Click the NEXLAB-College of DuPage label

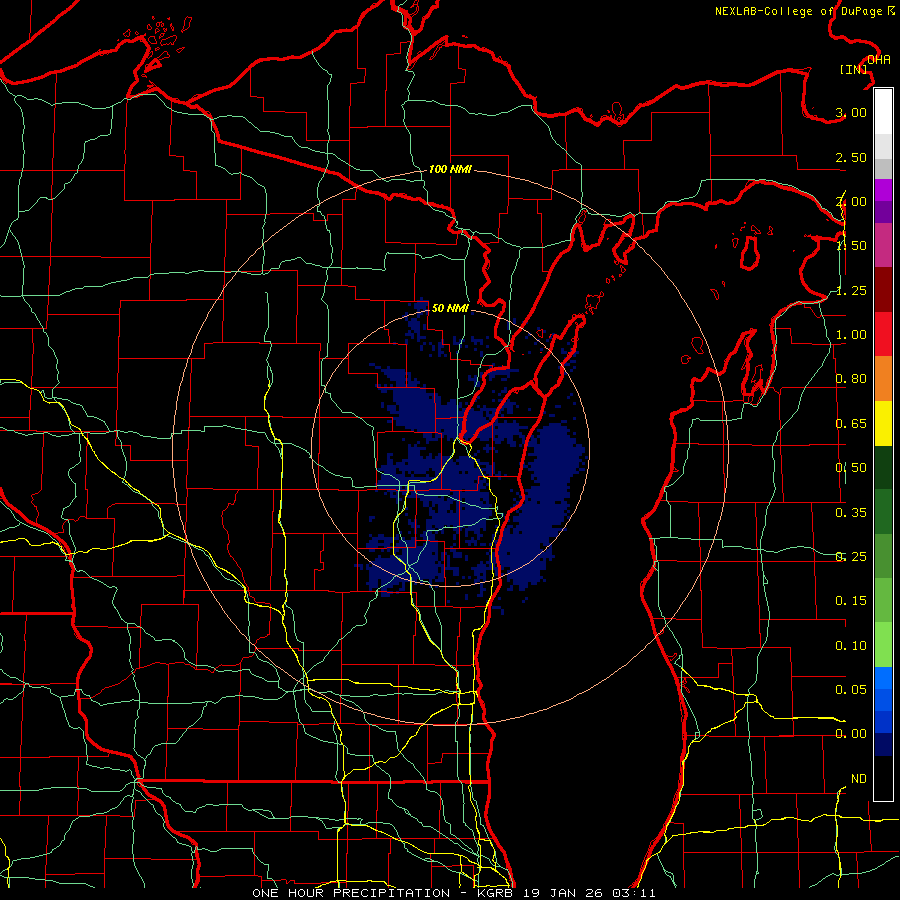(x=805, y=11)
